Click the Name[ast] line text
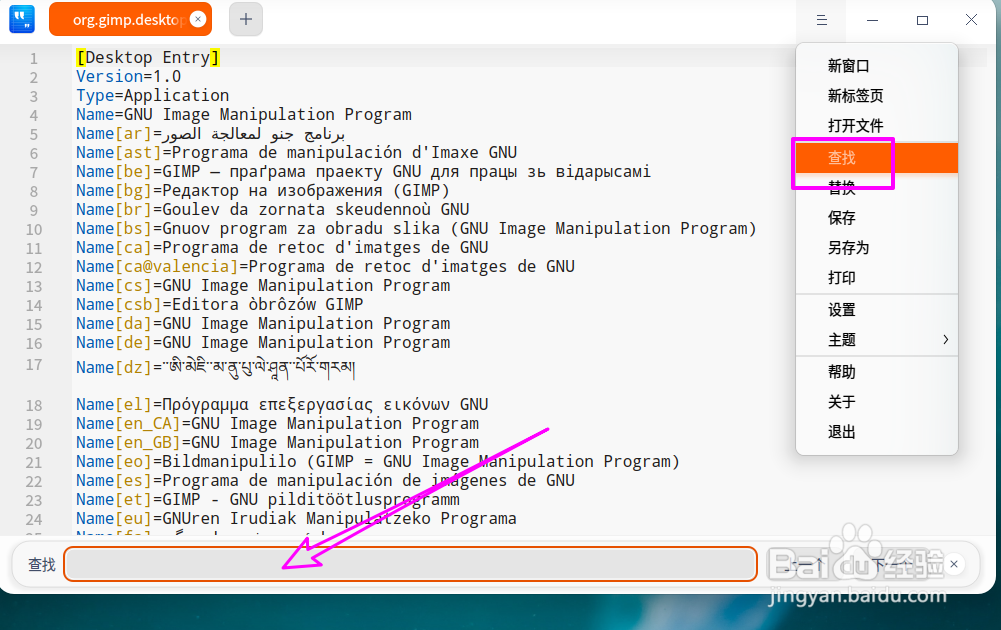This screenshot has height=630, width=1001. [297, 153]
